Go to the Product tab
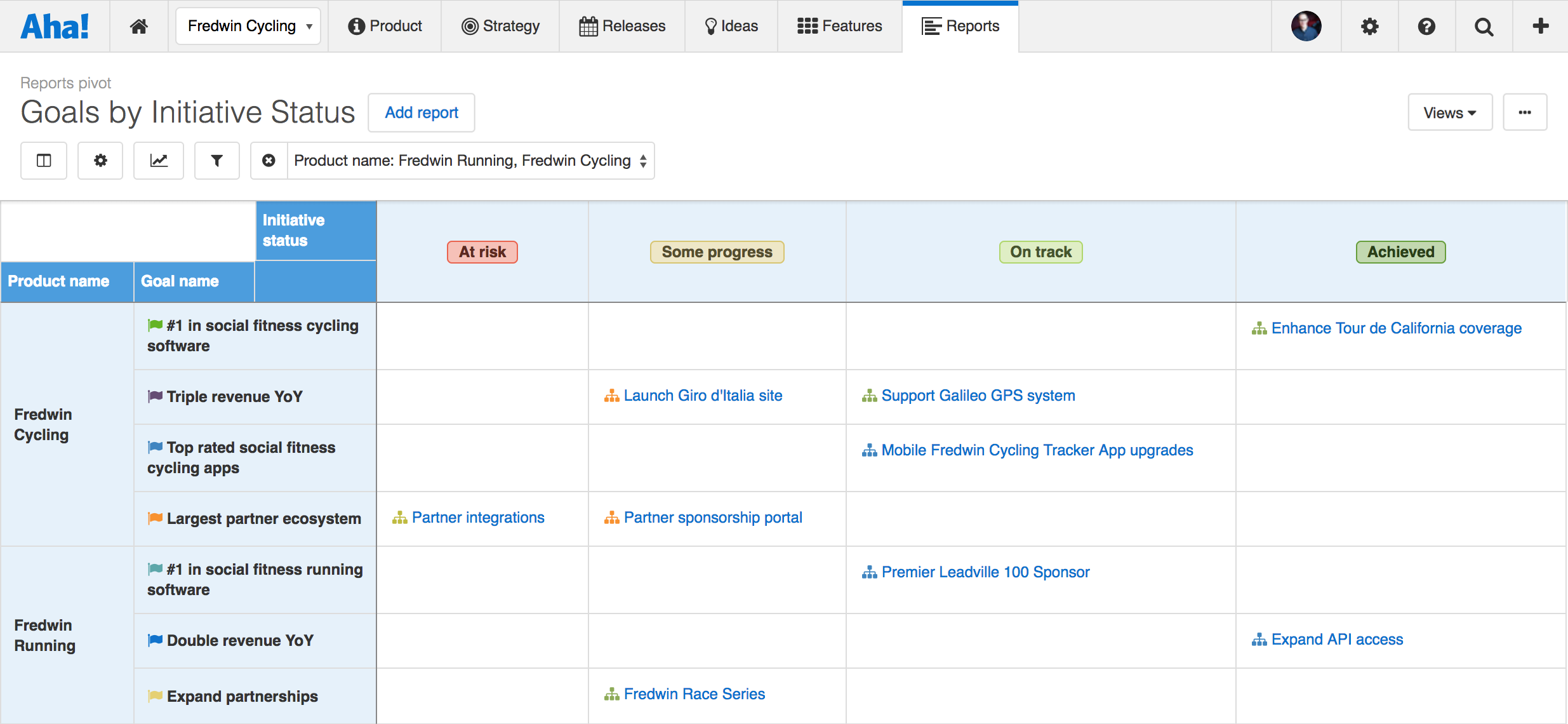1568x724 pixels. (x=385, y=25)
